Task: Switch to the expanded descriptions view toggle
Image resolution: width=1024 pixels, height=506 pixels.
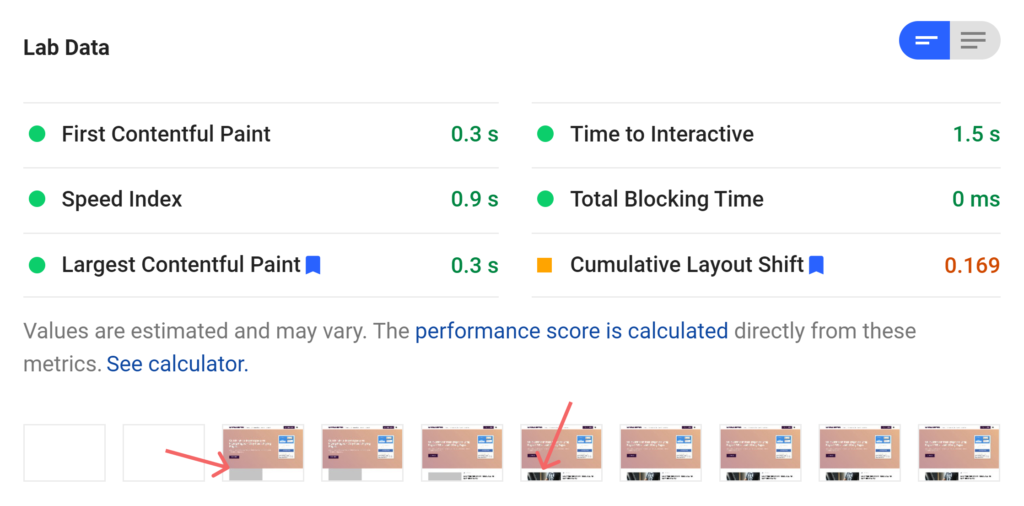Action: tap(973, 41)
